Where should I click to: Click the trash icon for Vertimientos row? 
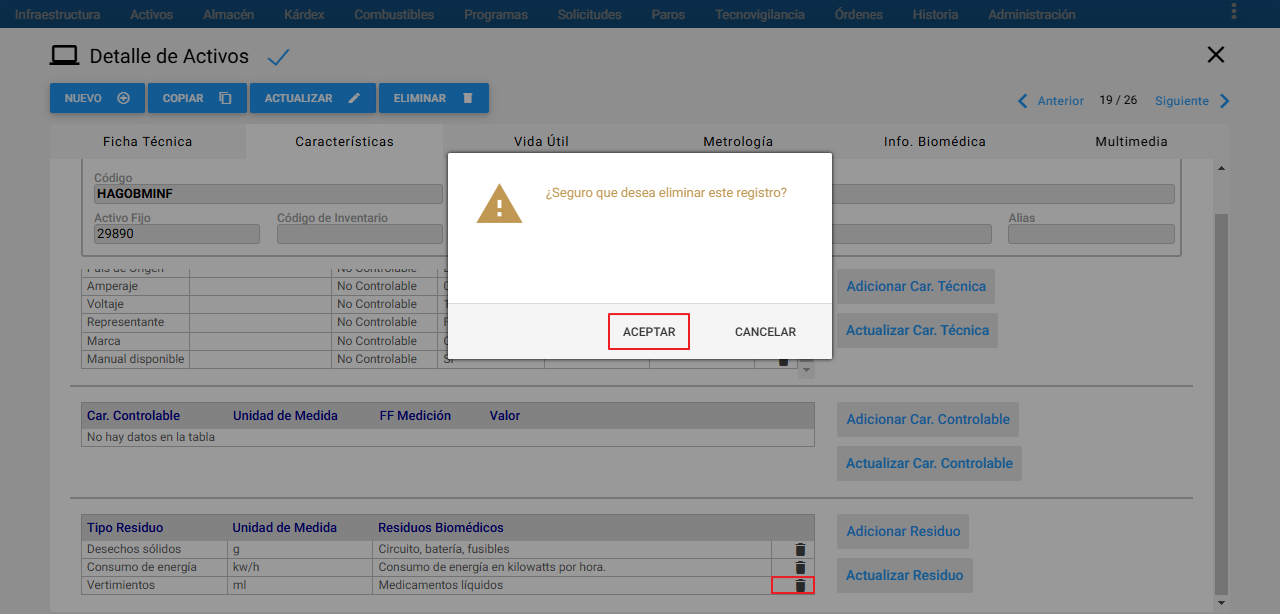[x=800, y=585]
